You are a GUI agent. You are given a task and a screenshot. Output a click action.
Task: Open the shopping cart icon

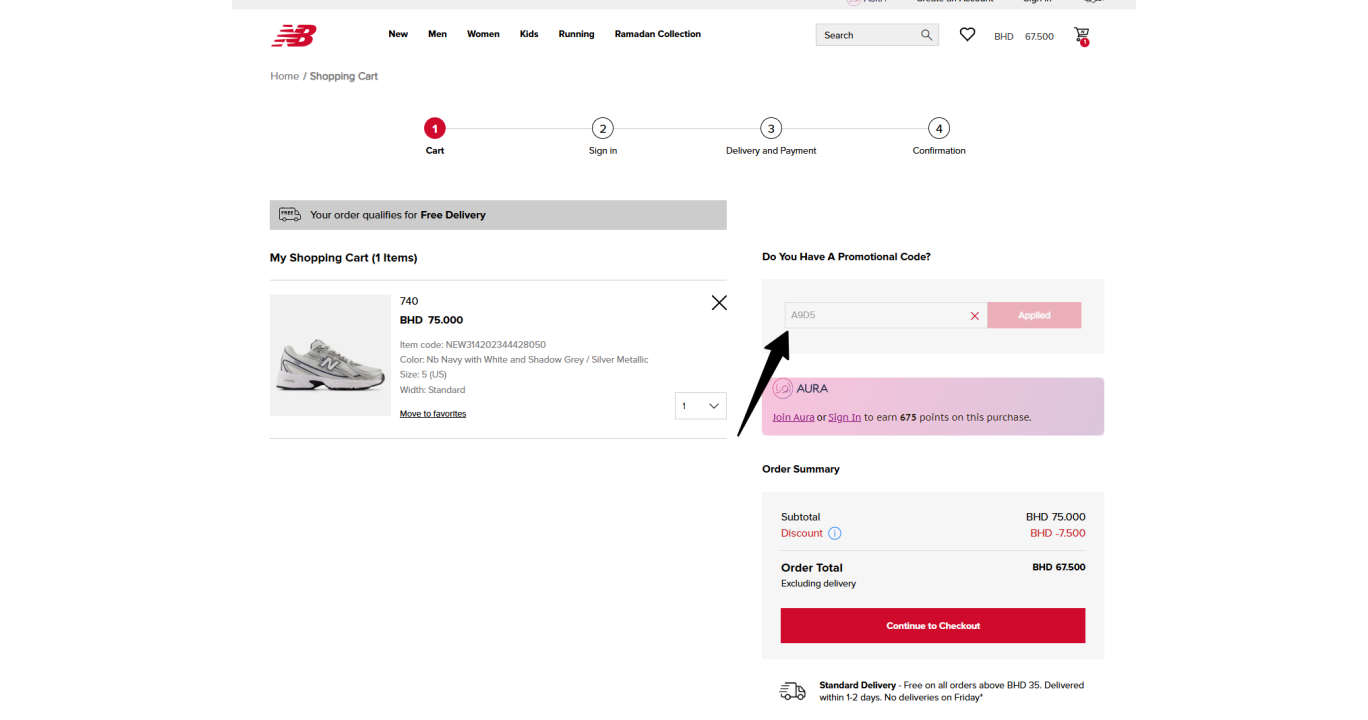1082,36
